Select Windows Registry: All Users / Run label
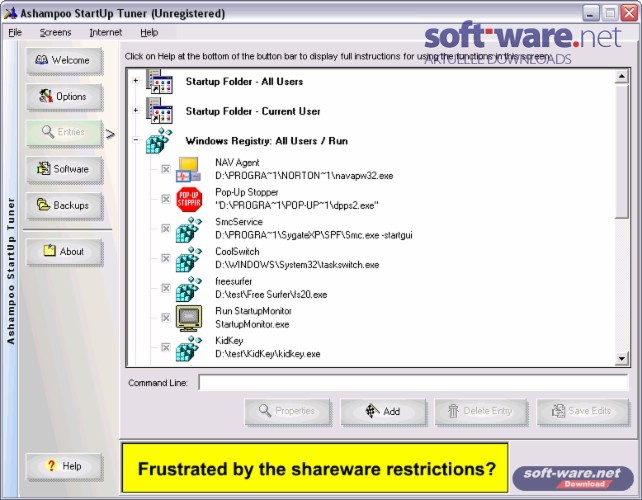 coord(267,141)
